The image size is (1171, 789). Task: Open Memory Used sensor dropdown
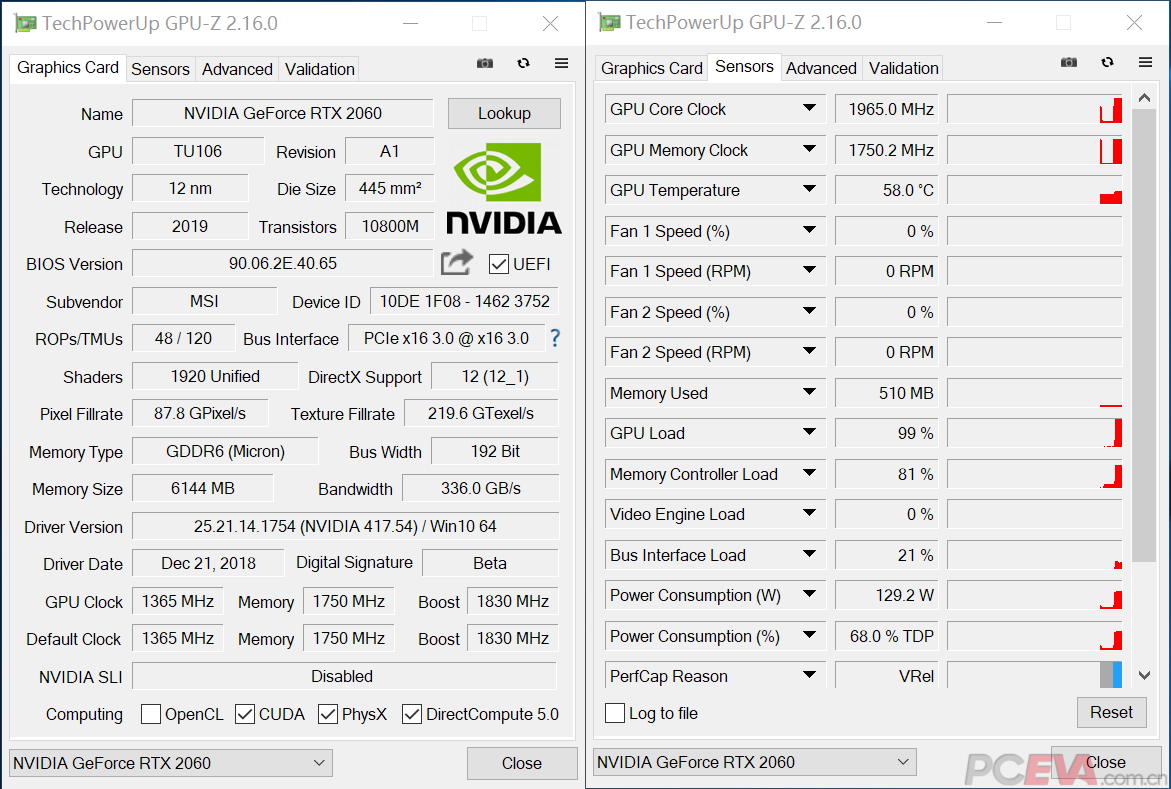tap(809, 392)
